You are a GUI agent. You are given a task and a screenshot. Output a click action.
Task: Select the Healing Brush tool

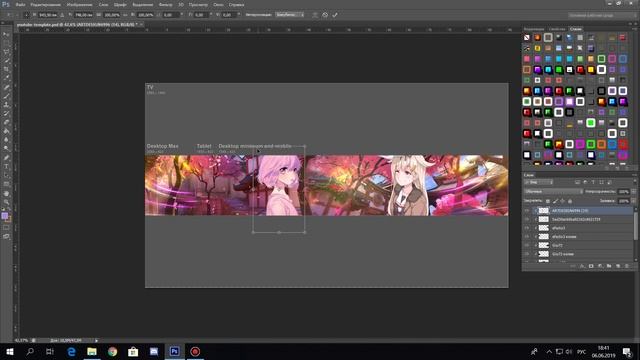pos(6,87)
